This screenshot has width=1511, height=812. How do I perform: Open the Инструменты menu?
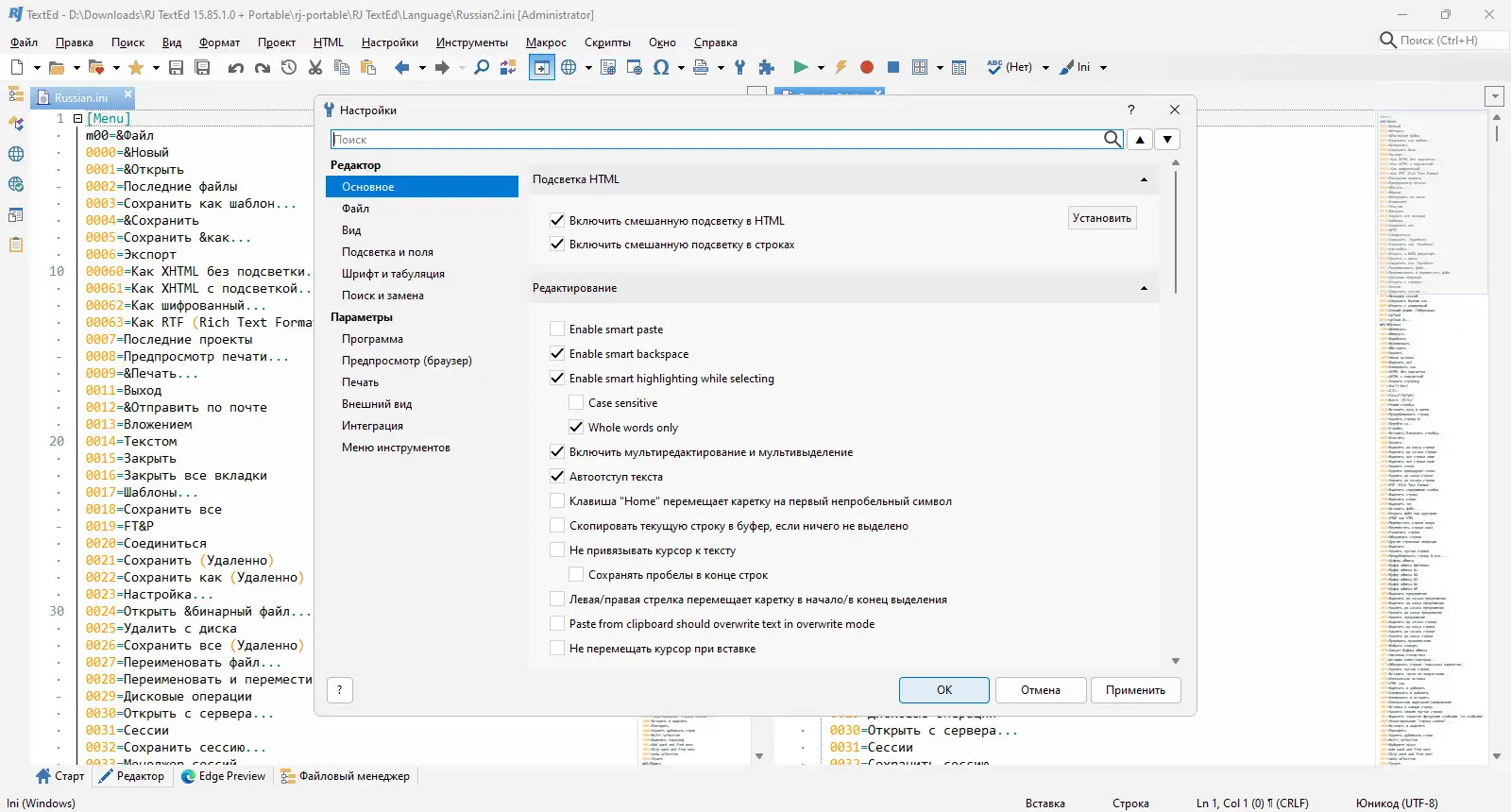click(471, 42)
